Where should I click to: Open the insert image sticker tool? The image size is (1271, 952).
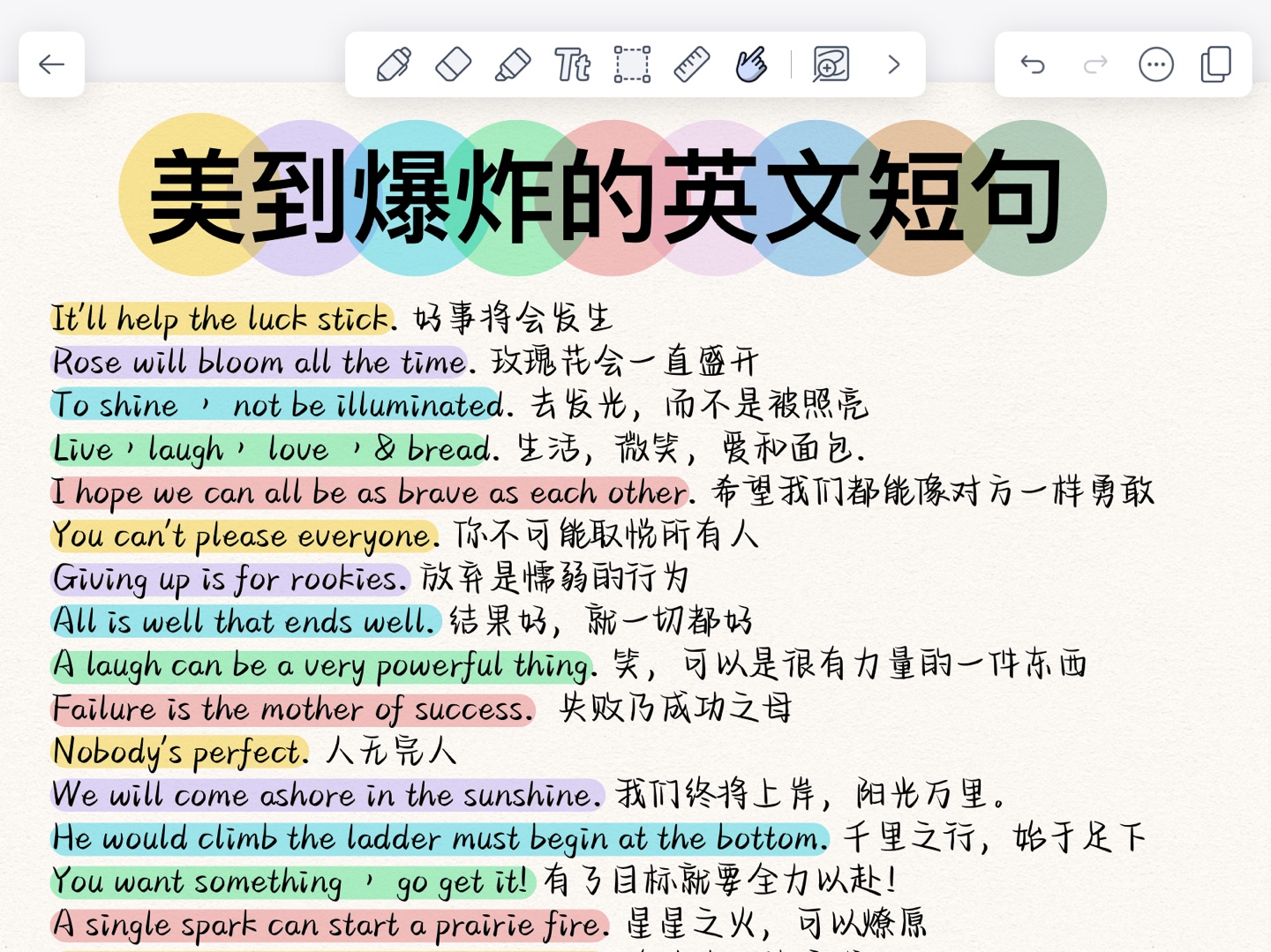click(831, 64)
